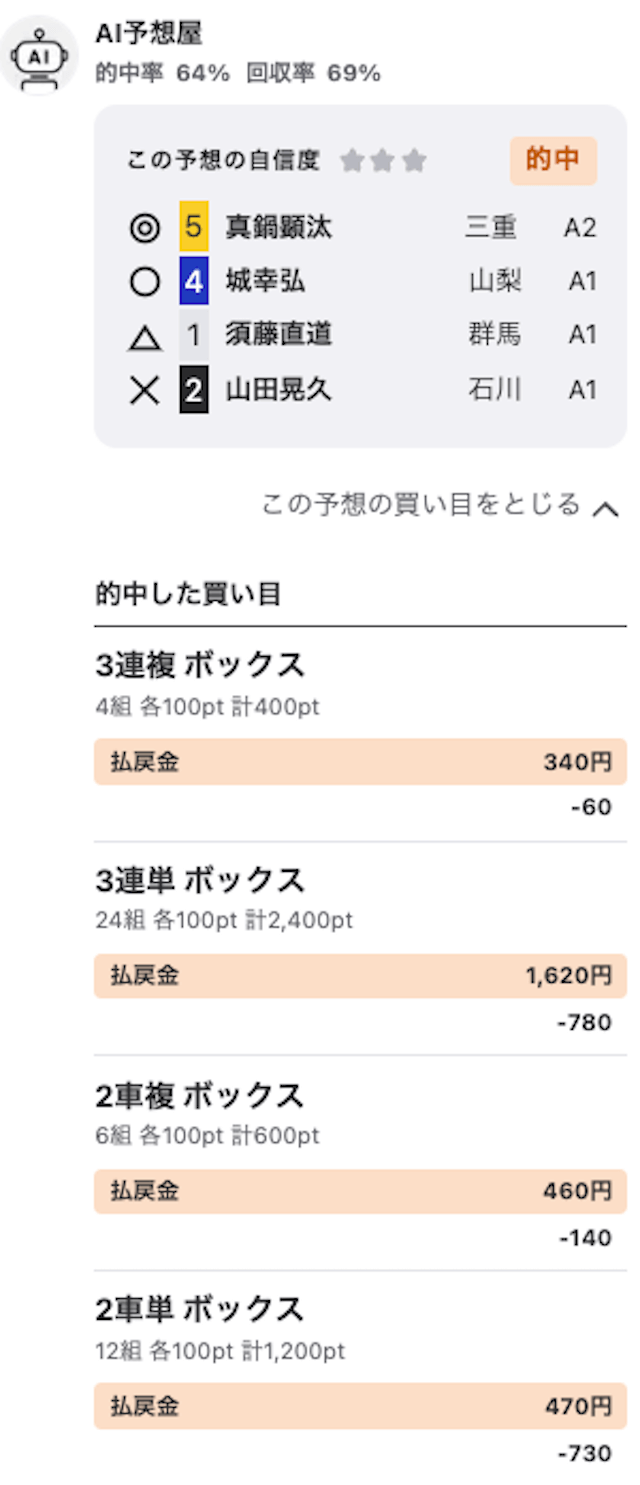Click この予想の買い目をとじる link
640x1485 pixels.
pos(421,504)
